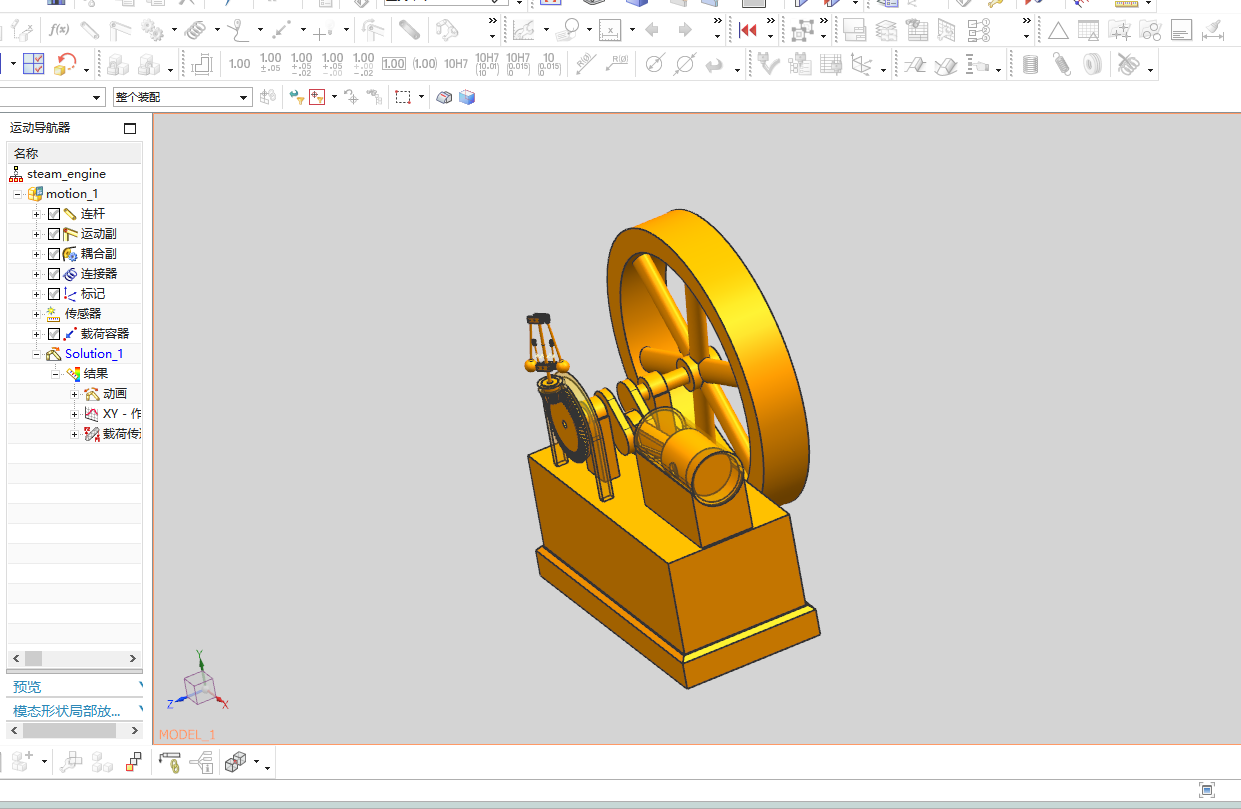Viewport: 1241px width, 809px height.
Task: Toggle the 连杆 (links) checkbox
Action: click(x=54, y=214)
